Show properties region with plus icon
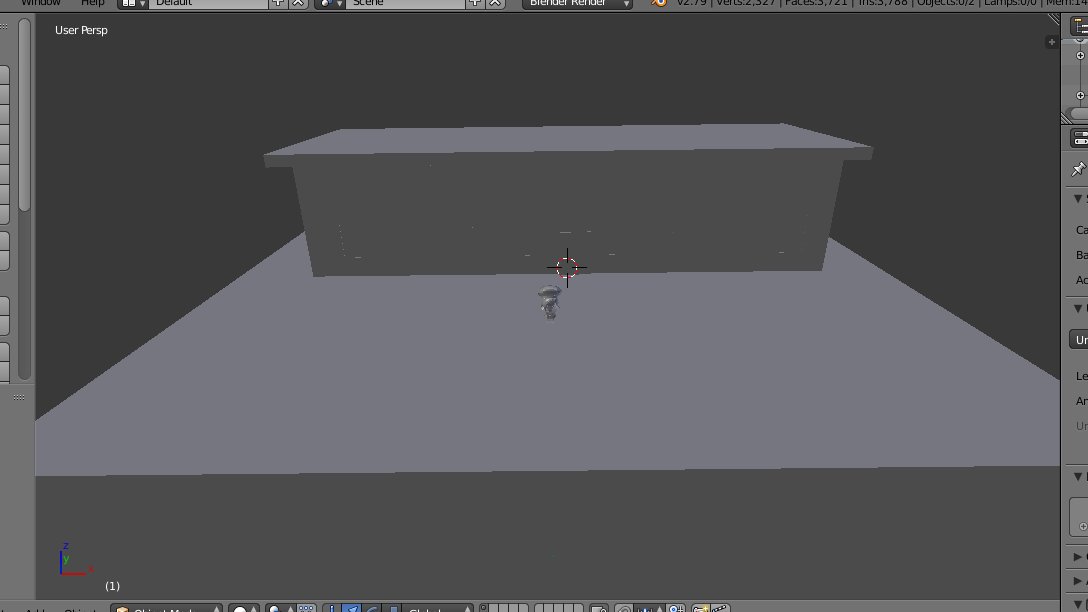The width and height of the screenshot is (1088, 612). (1051, 42)
